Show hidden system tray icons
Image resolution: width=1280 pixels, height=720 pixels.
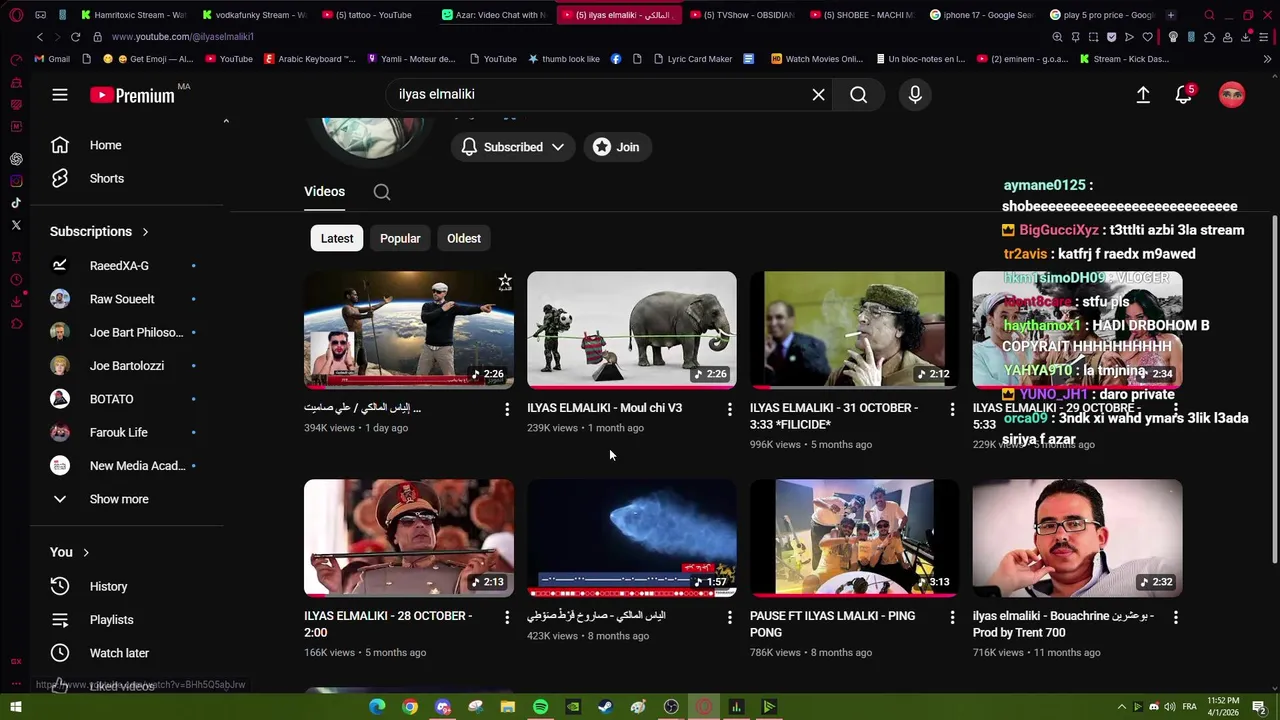tap(1121, 707)
